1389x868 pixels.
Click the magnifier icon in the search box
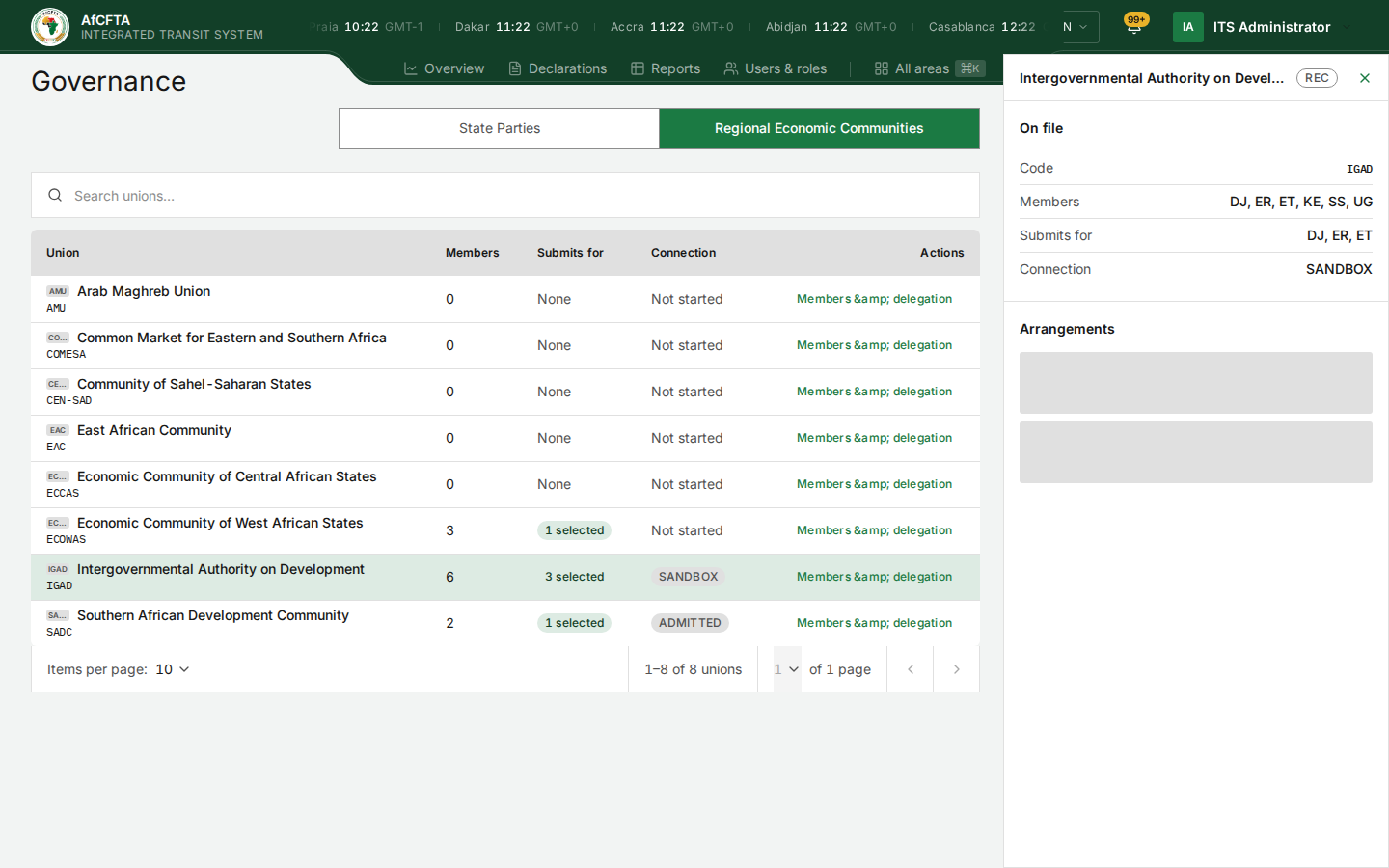(x=55, y=195)
